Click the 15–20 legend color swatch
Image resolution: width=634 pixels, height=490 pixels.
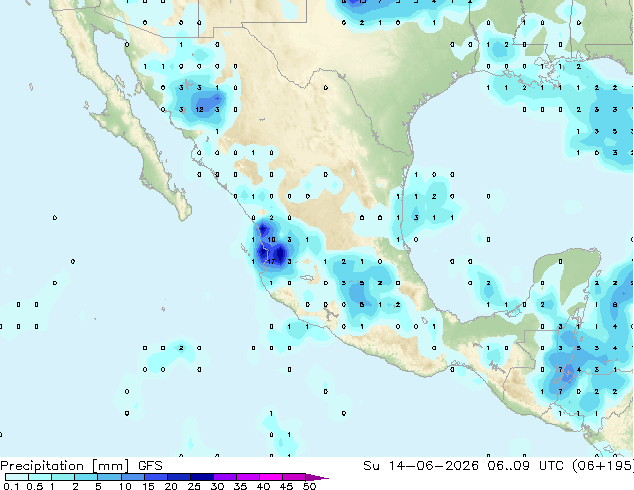click(156, 477)
